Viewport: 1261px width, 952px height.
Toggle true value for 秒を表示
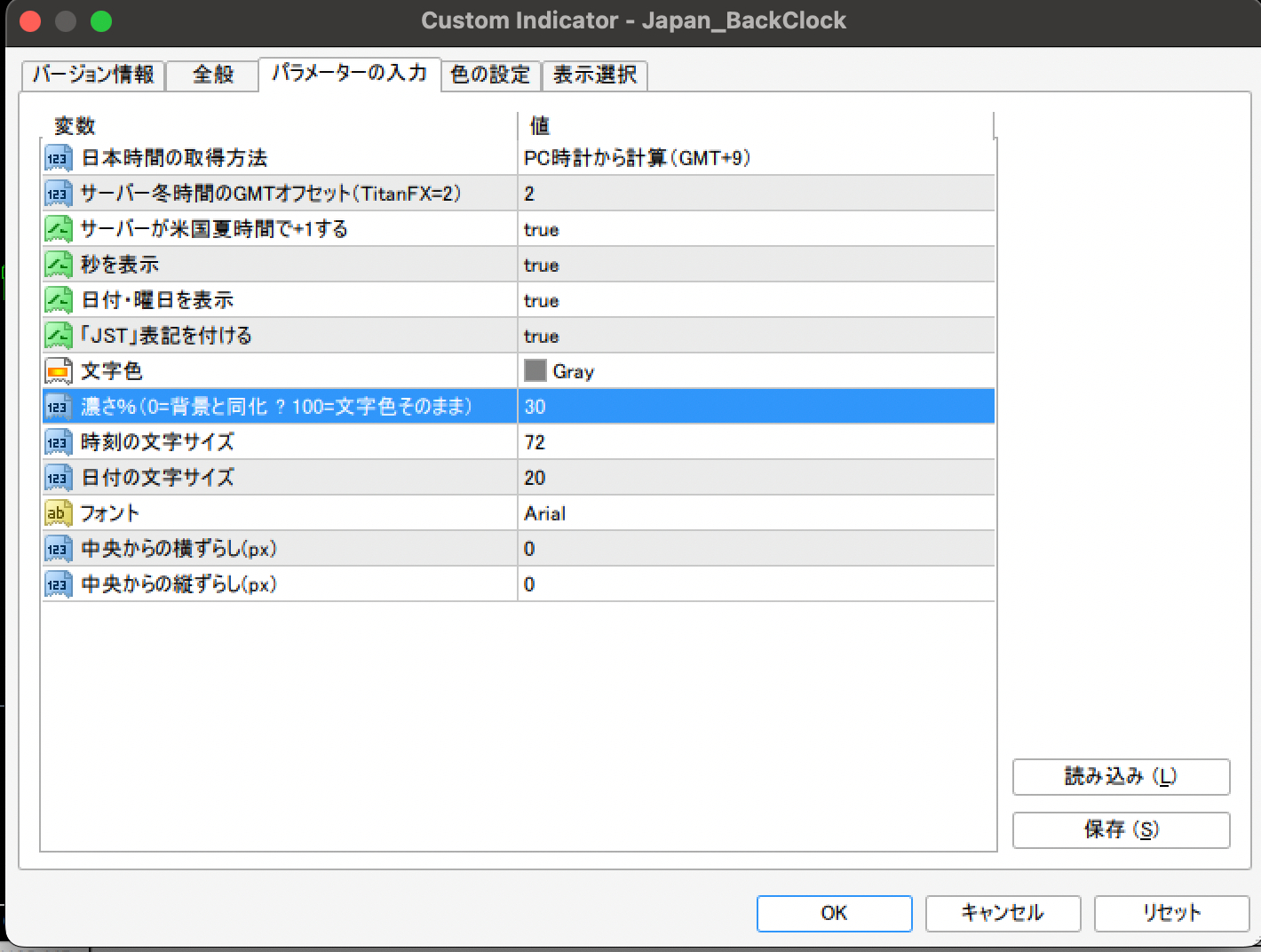click(x=756, y=265)
